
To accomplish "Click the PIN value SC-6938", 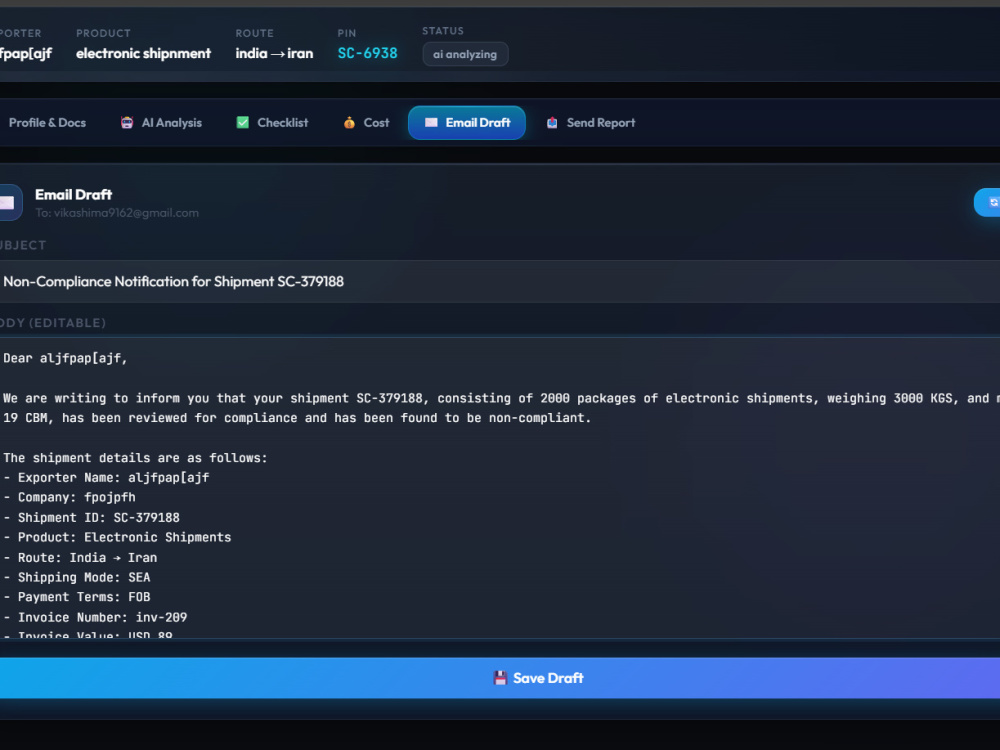I will [367, 54].
